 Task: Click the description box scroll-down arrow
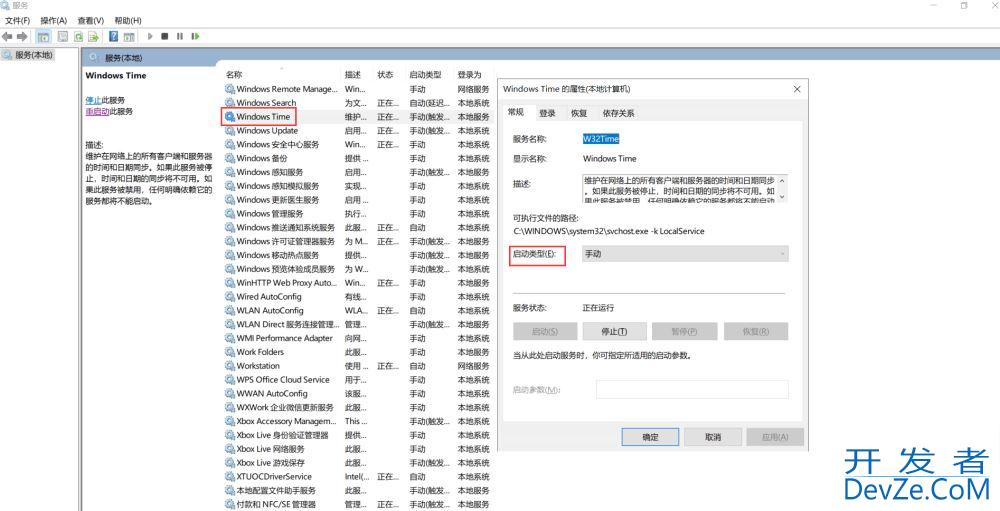point(783,196)
